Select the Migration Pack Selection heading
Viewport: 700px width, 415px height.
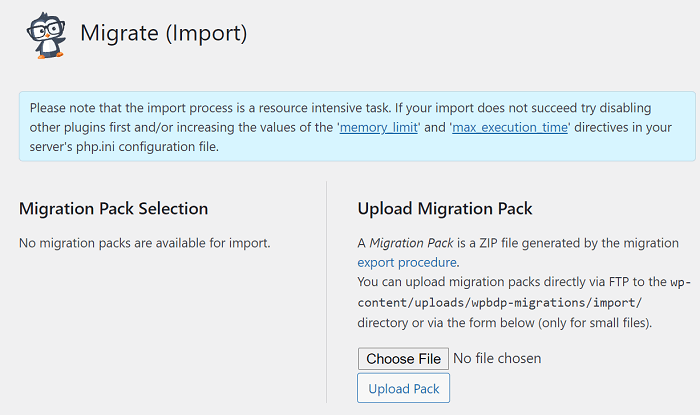(x=113, y=209)
